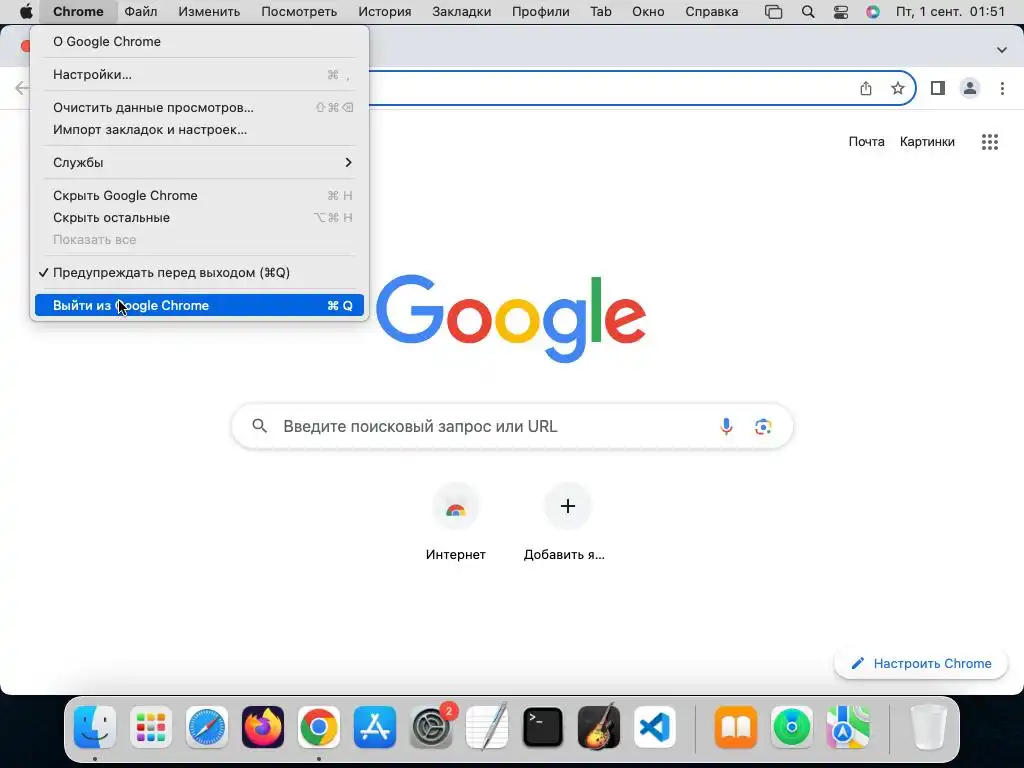This screenshot has height=768, width=1024.
Task: Select Очистить данные просмотров…
Action: [x=199, y=108]
